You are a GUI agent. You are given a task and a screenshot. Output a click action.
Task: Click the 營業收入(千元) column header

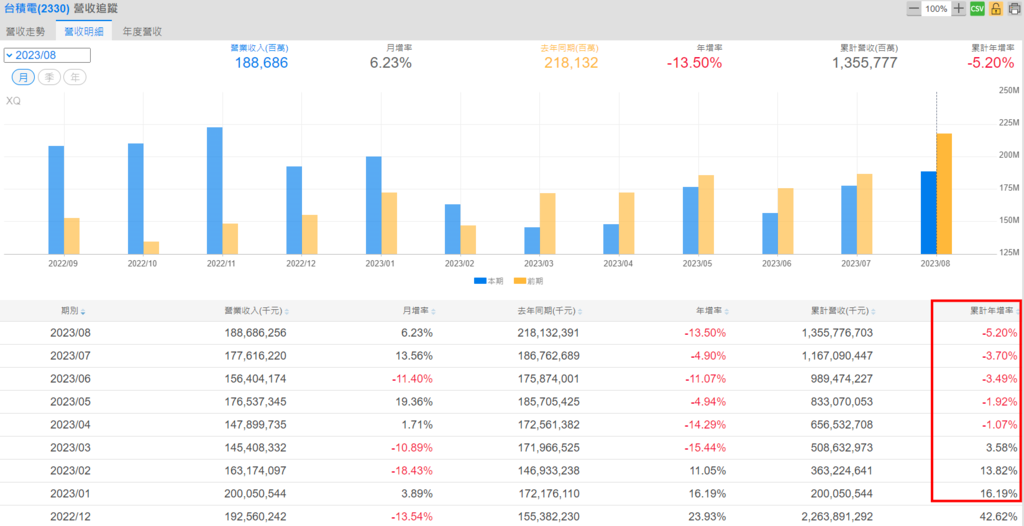(x=253, y=312)
